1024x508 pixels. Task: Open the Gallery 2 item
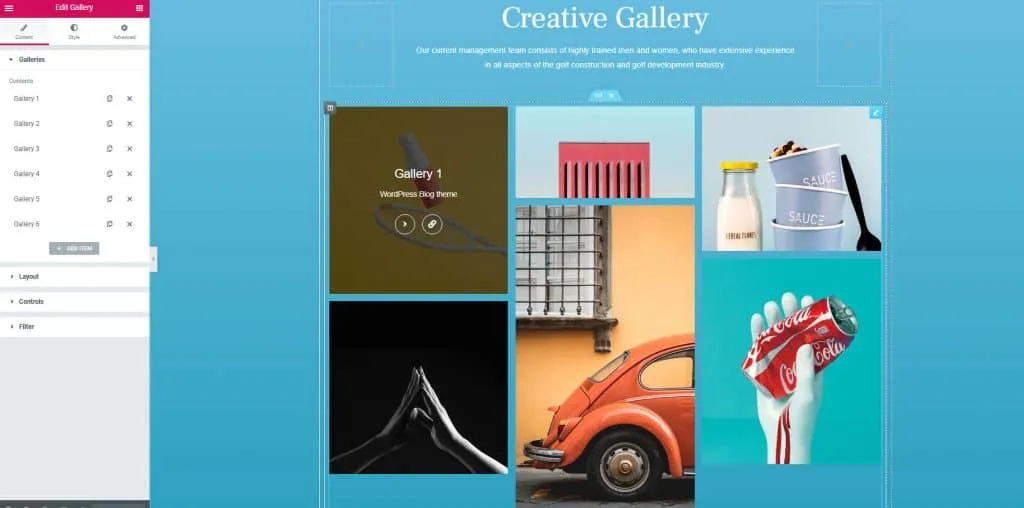[x=26, y=123]
